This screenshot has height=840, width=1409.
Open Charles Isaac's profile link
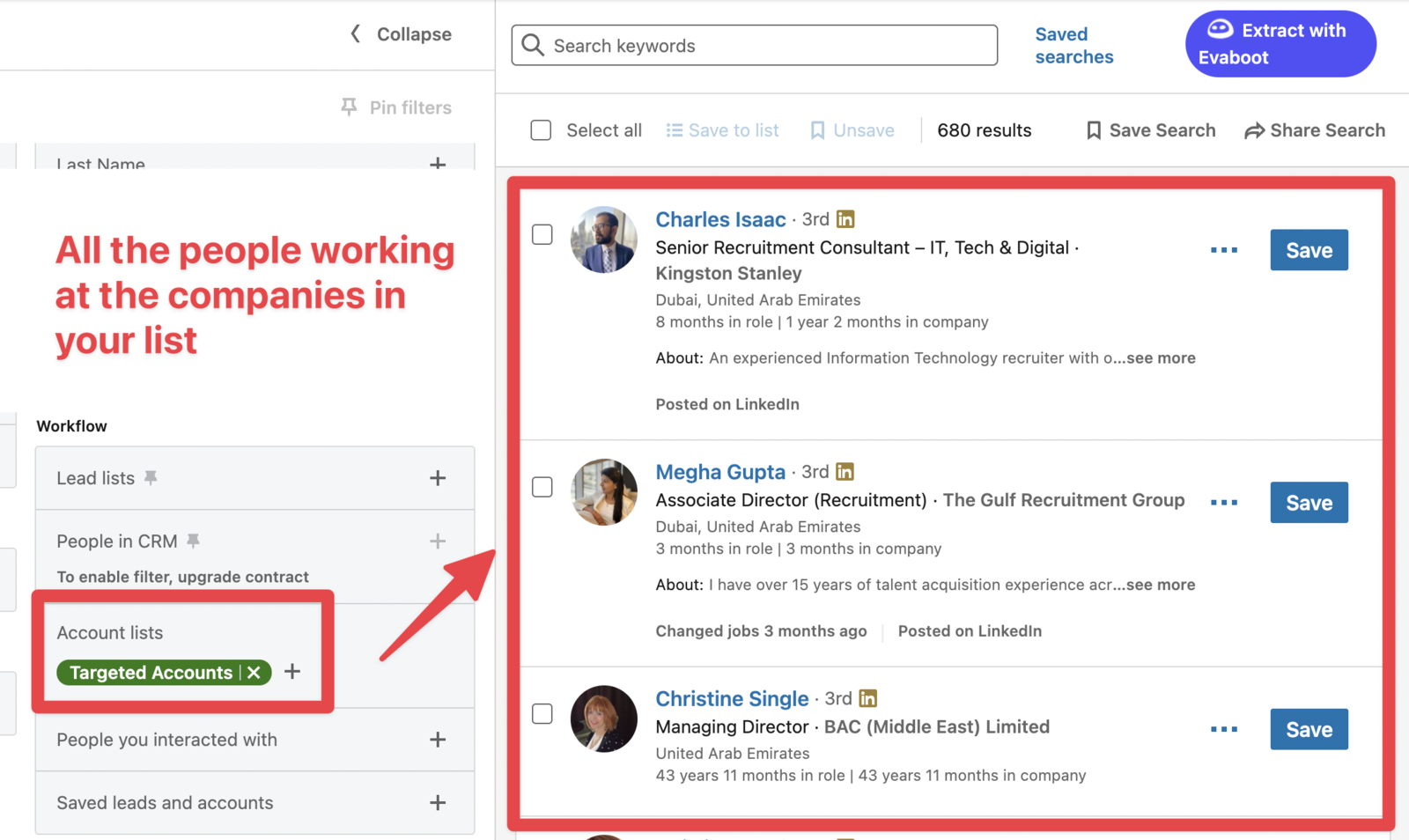720,219
